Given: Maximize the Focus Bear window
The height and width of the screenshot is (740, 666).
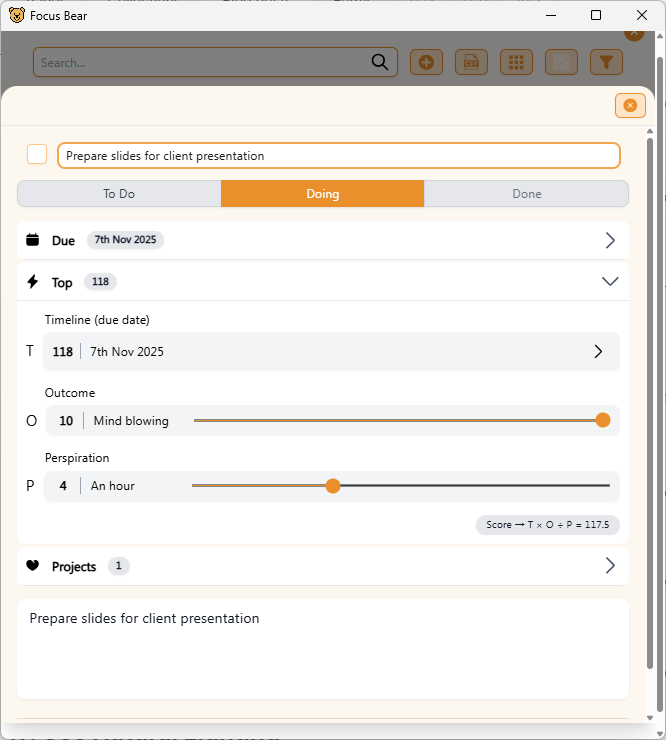Looking at the screenshot, I should [596, 16].
